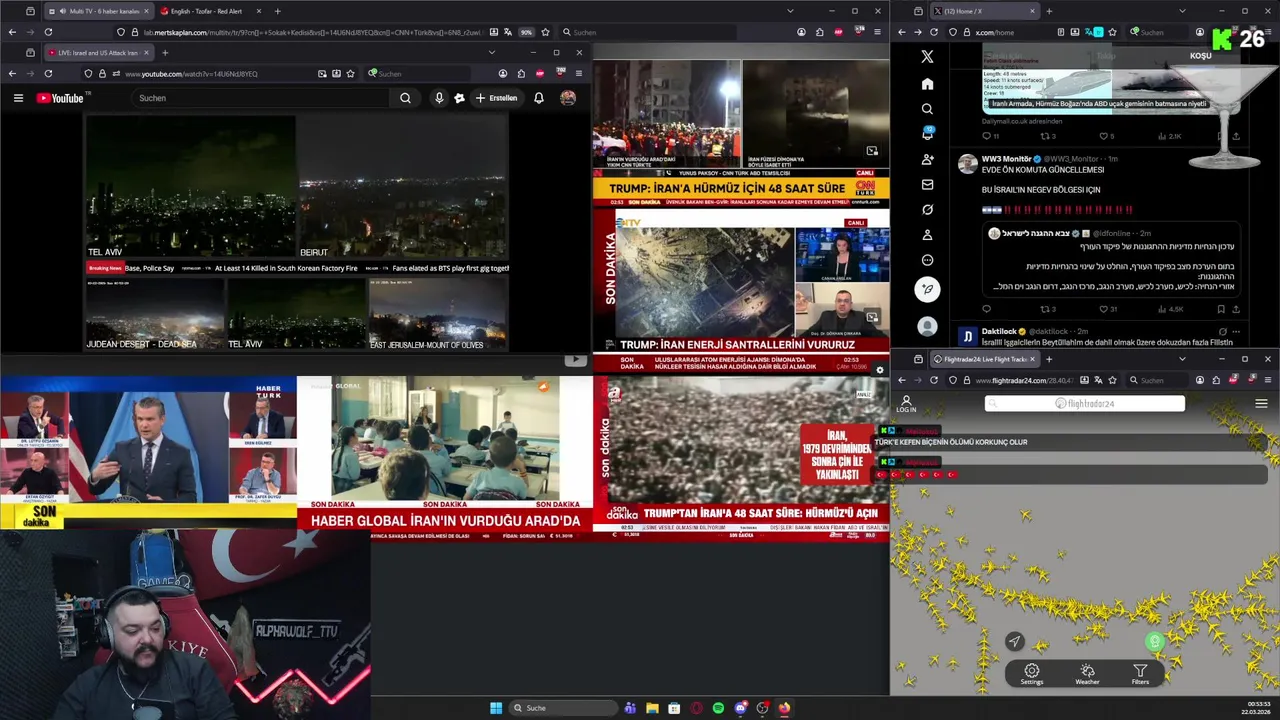Image resolution: width=1280 pixels, height=720 pixels.
Task: Switch to the English - Tzofar Red Alert tab
Action: tap(210, 11)
